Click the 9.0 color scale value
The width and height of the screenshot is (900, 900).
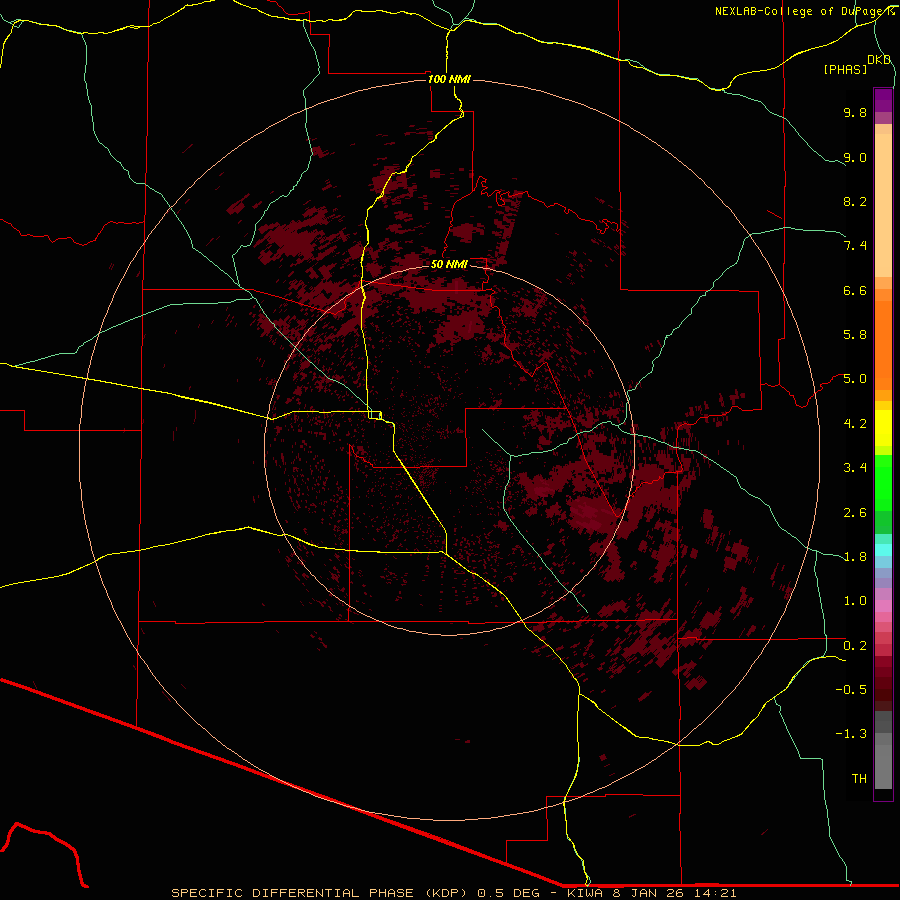(x=855, y=157)
